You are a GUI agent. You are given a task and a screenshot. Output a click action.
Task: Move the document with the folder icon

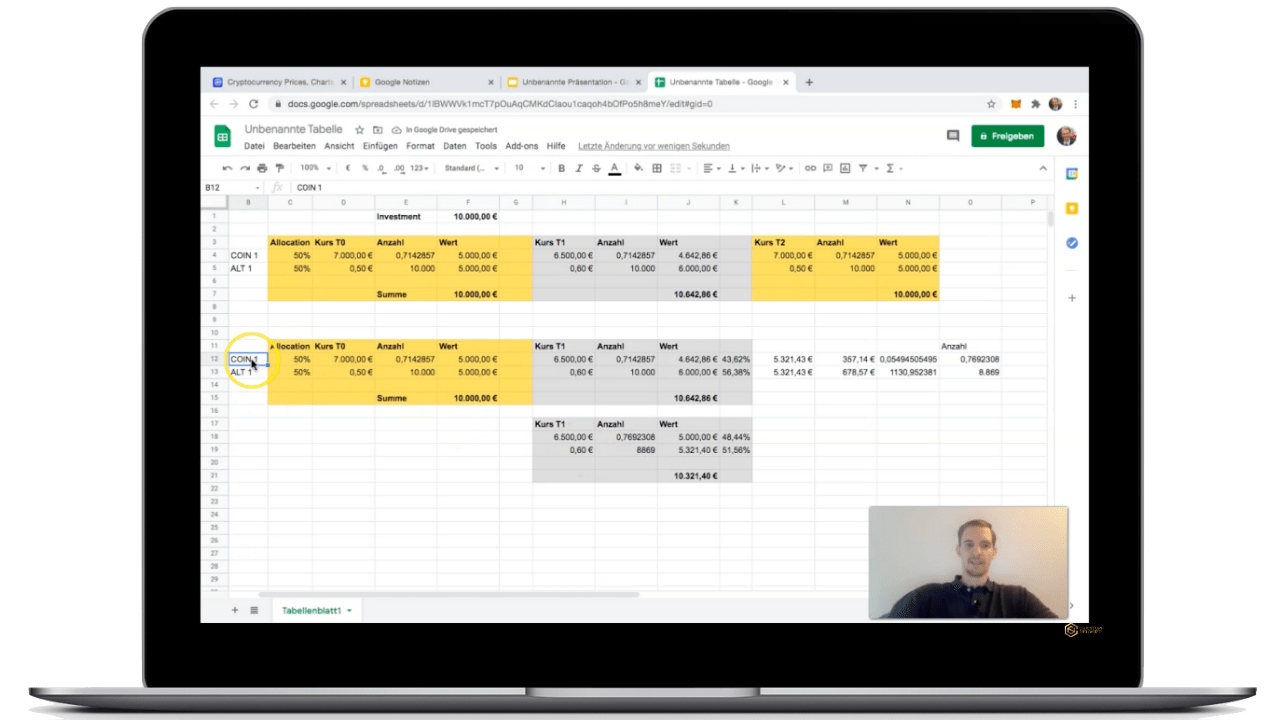[378, 130]
